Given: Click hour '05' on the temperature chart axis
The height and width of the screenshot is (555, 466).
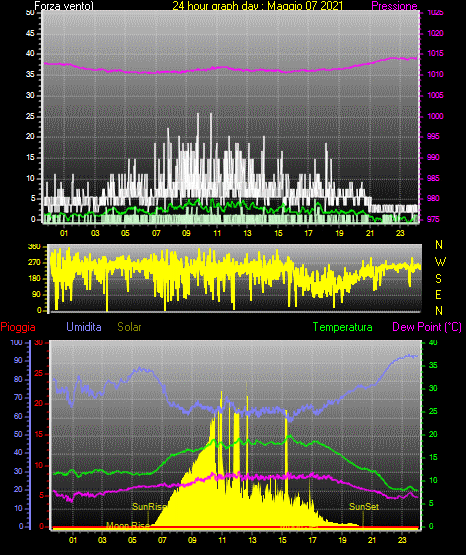Looking at the screenshot, I should [132, 540].
